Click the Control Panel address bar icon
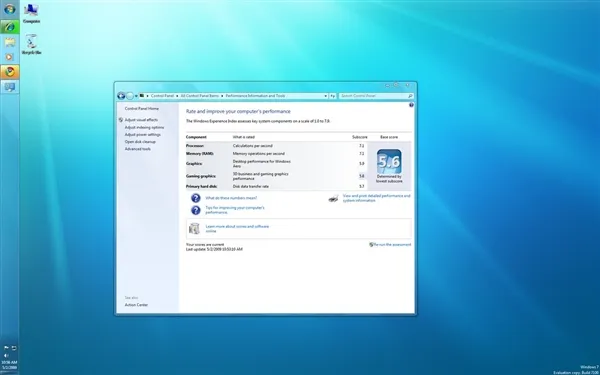The image size is (600, 375). [142, 96]
